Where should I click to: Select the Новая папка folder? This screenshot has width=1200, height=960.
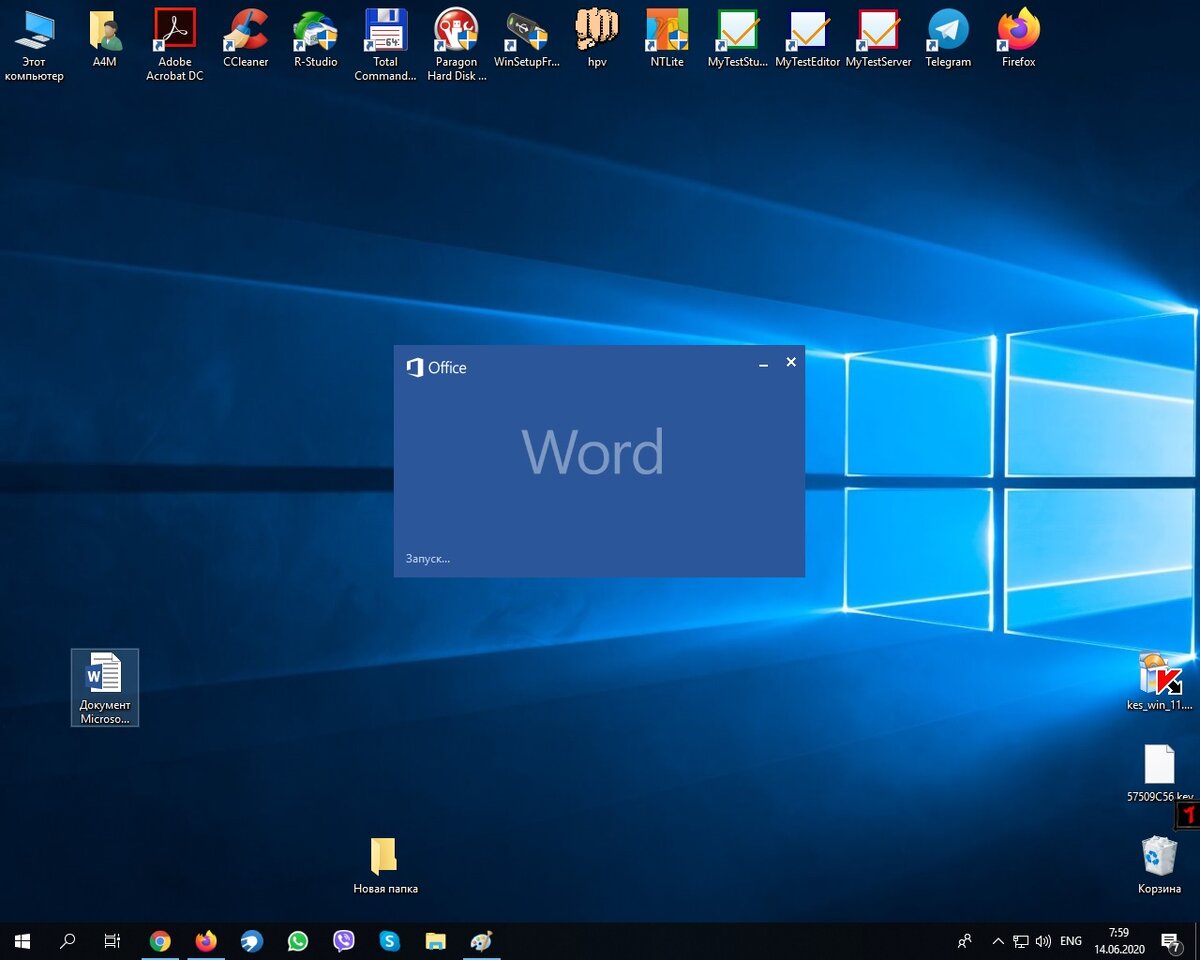click(385, 866)
